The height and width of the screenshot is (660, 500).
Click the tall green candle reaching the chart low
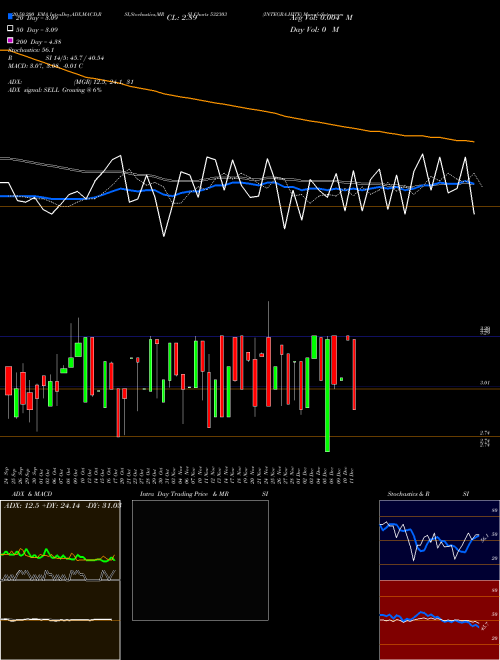click(x=327, y=395)
